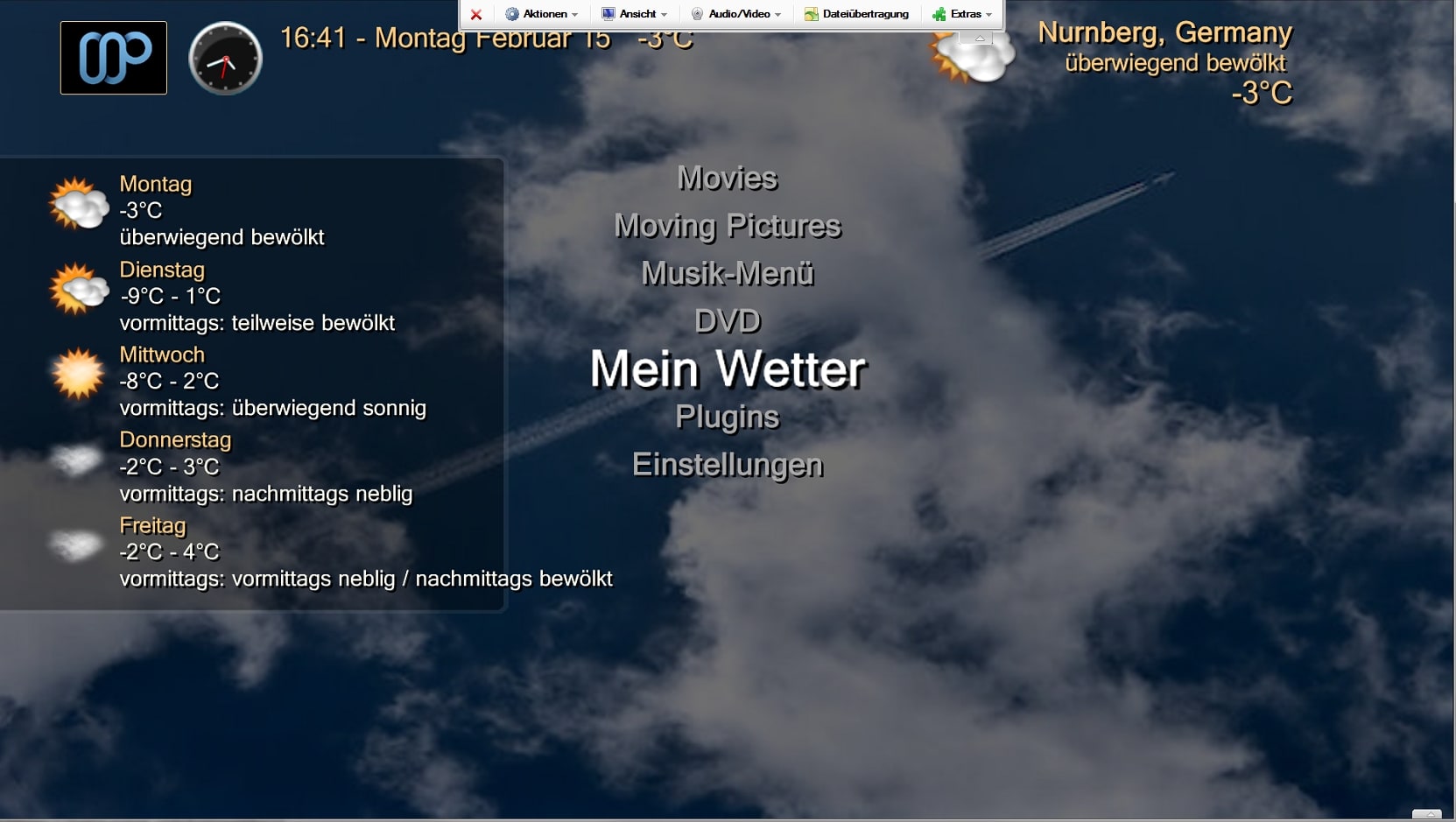Image resolution: width=1456 pixels, height=822 pixels.
Task: Click Mittwoch's sunny forecast icon
Action: coord(79,374)
